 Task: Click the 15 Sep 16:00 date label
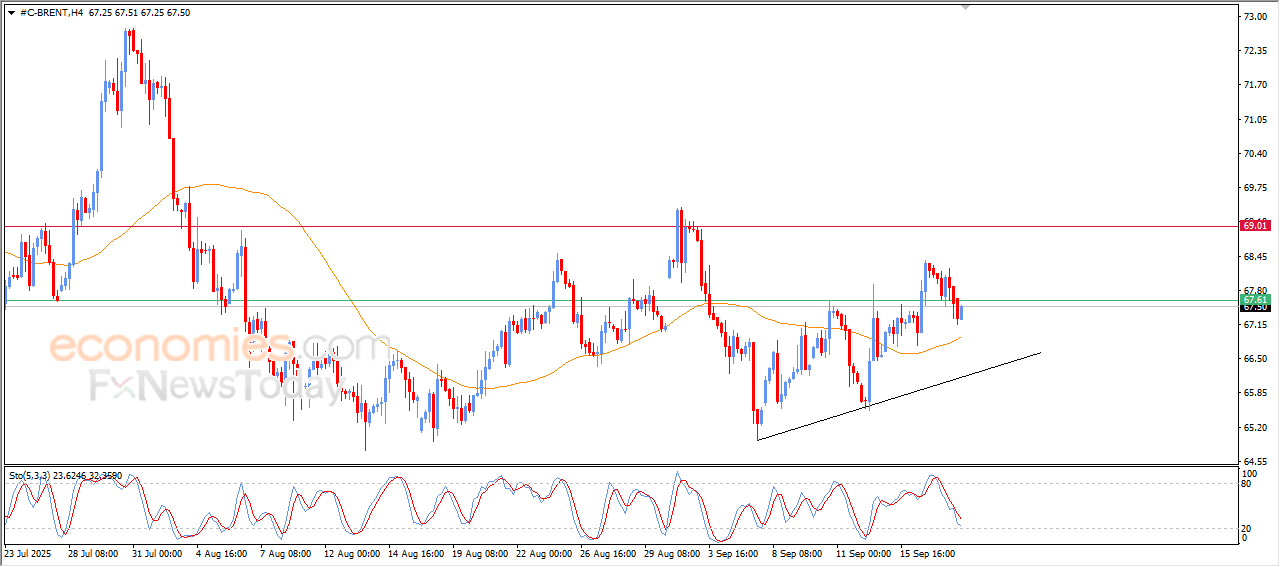tap(928, 553)
